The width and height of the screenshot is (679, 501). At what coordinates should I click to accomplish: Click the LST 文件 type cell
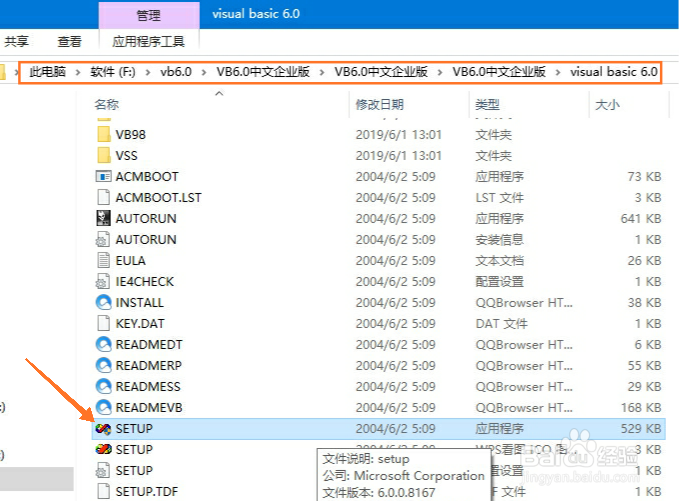(x=499, y=197)
